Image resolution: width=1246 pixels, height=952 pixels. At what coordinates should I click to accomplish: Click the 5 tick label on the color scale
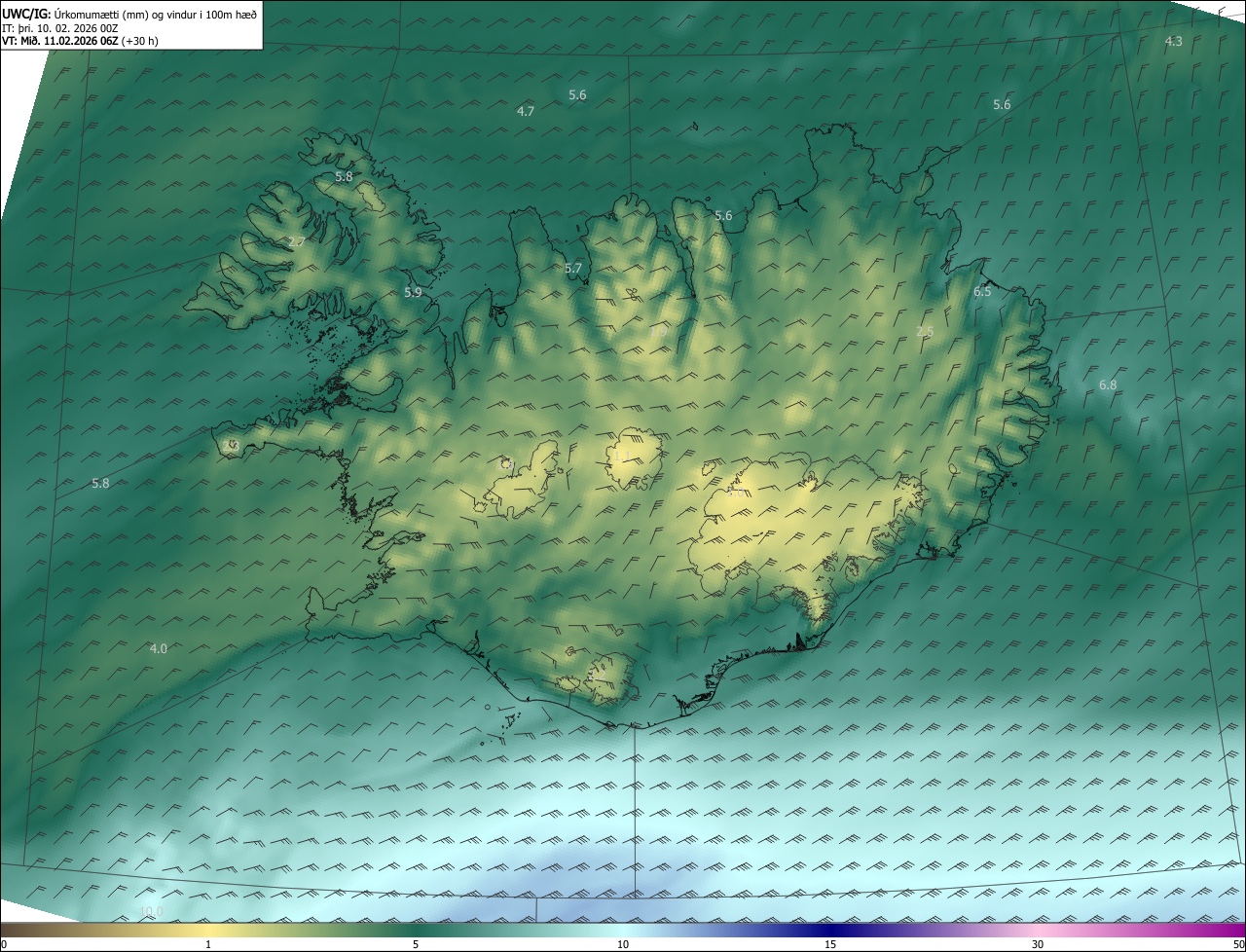tap(416, 944)
